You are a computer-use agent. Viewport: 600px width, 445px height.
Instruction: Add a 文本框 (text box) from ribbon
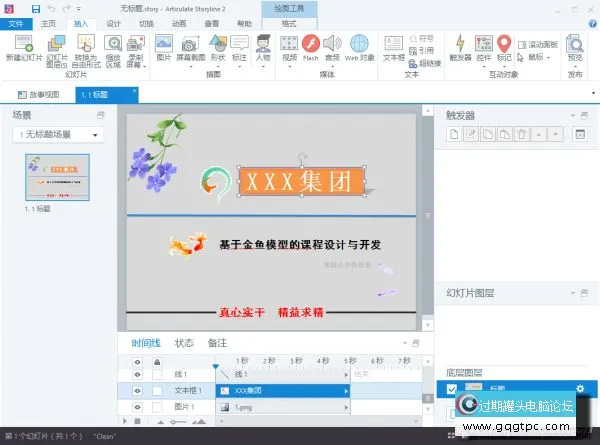click(x=394, y=46)
